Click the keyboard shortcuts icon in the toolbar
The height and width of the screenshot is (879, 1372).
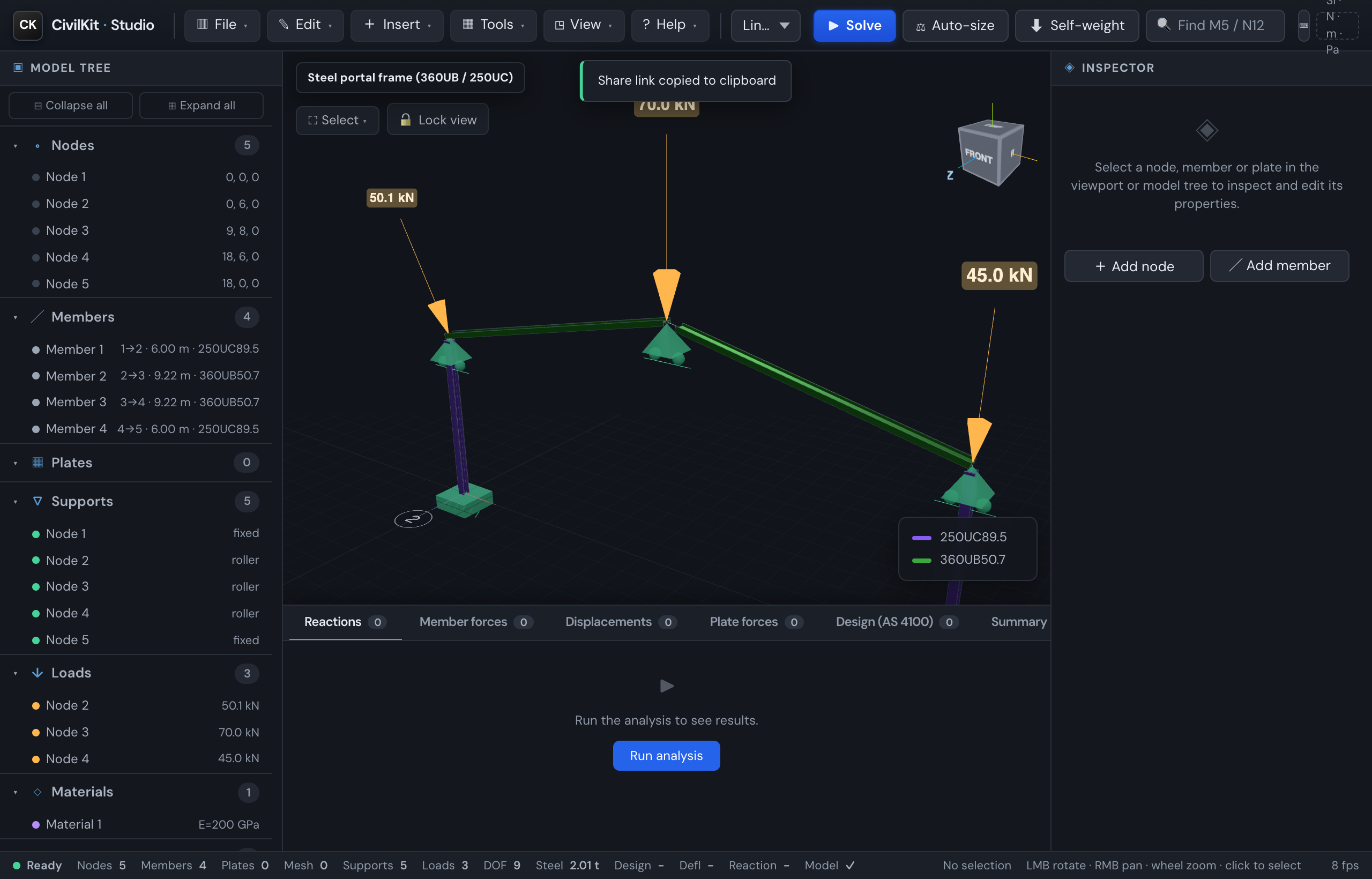pos(1303,26)
